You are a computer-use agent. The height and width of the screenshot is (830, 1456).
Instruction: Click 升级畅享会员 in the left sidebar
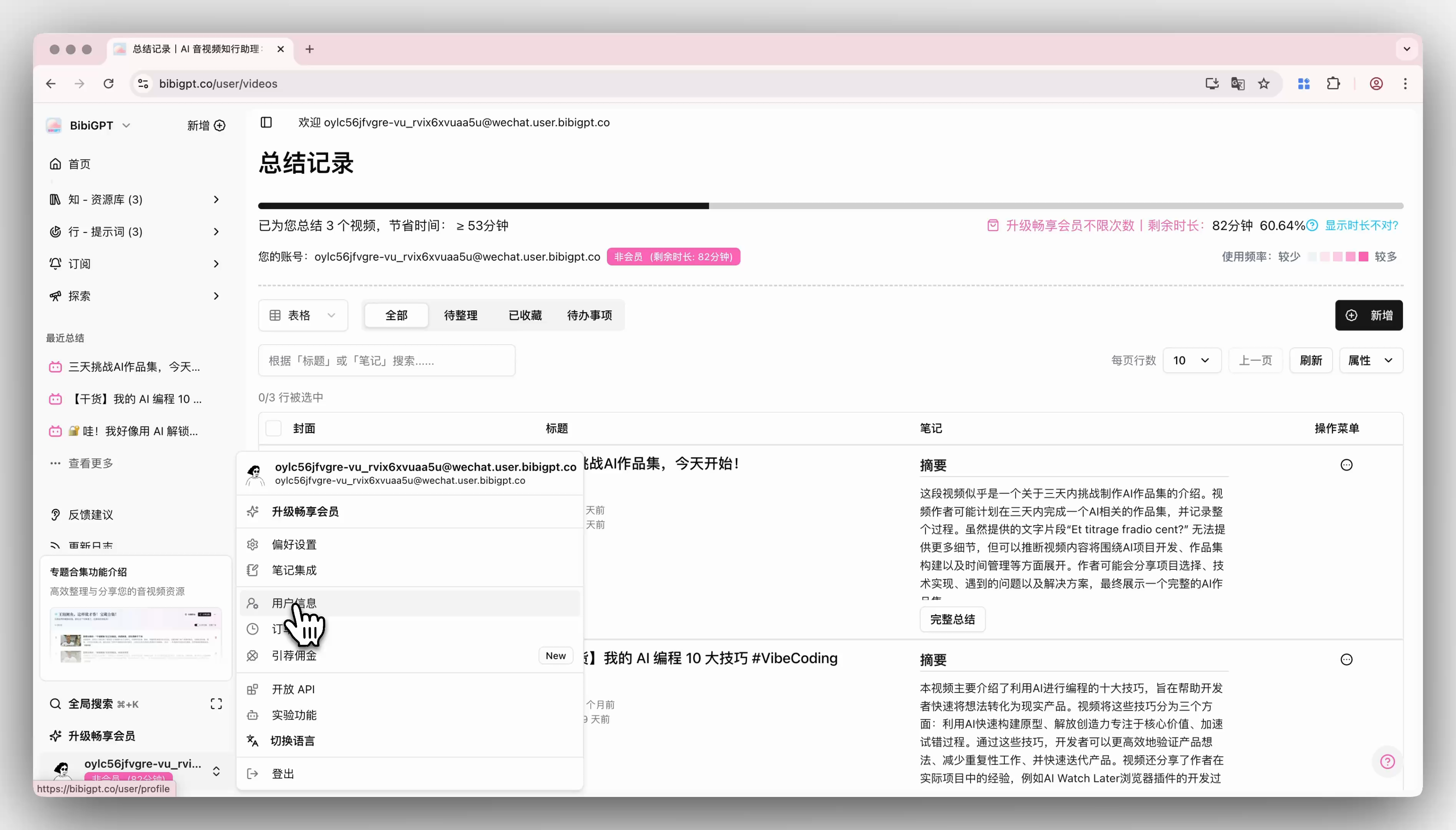[x=92, y=736]
